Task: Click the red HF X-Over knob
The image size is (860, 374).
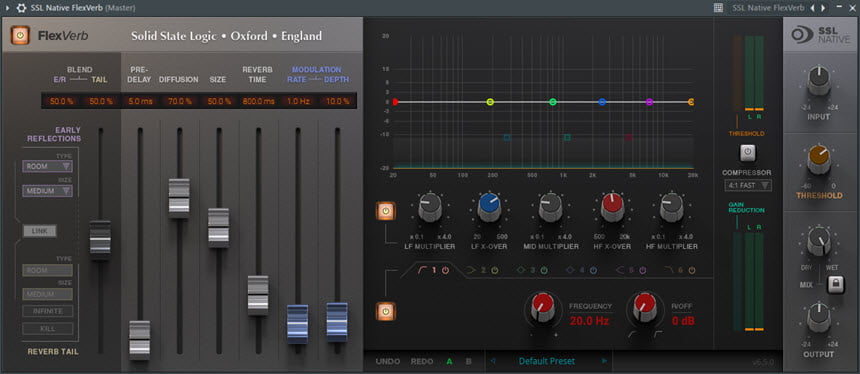Action: [612, 206]
